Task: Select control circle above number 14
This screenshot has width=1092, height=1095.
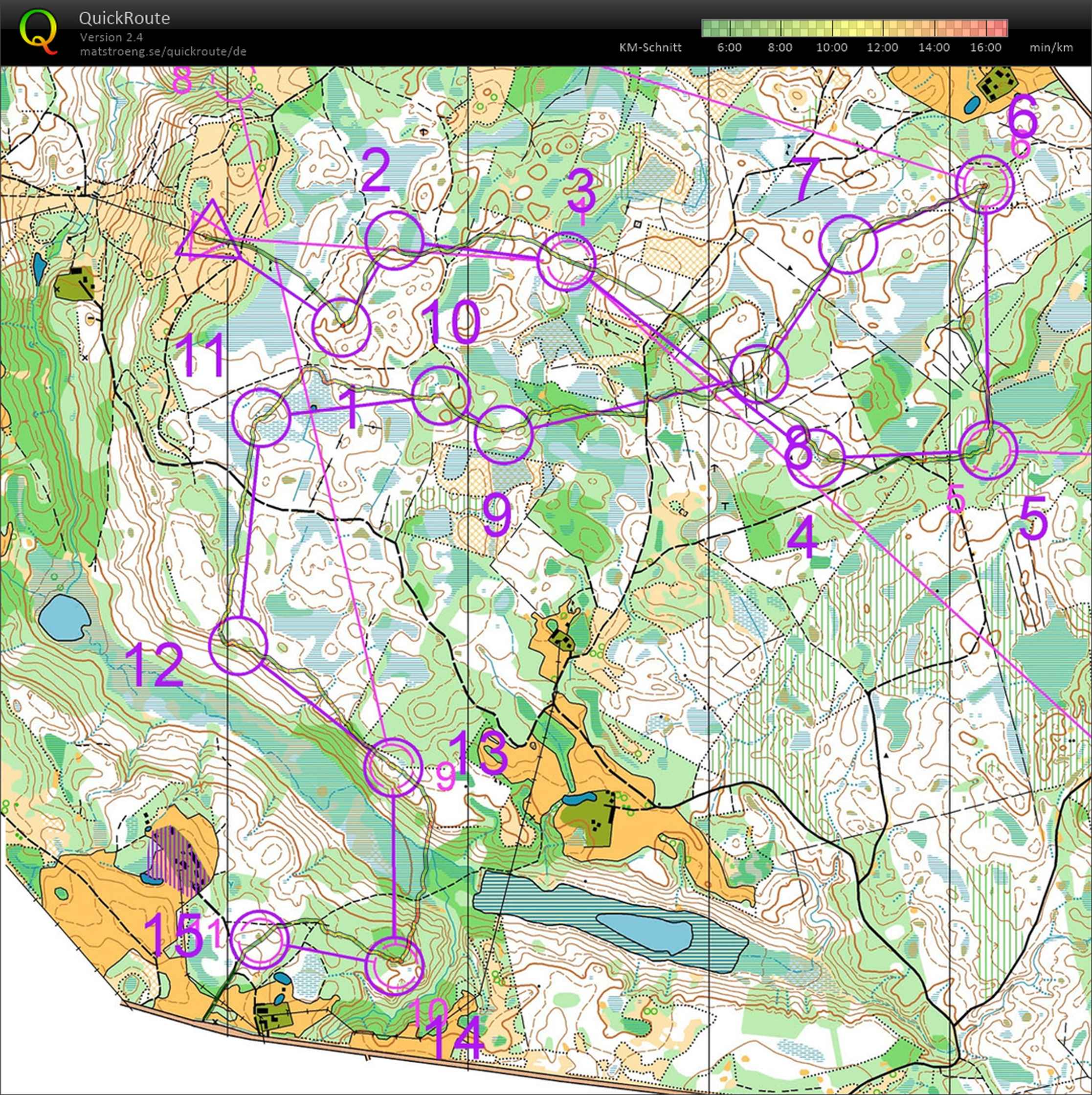Action: coord(395,966)
